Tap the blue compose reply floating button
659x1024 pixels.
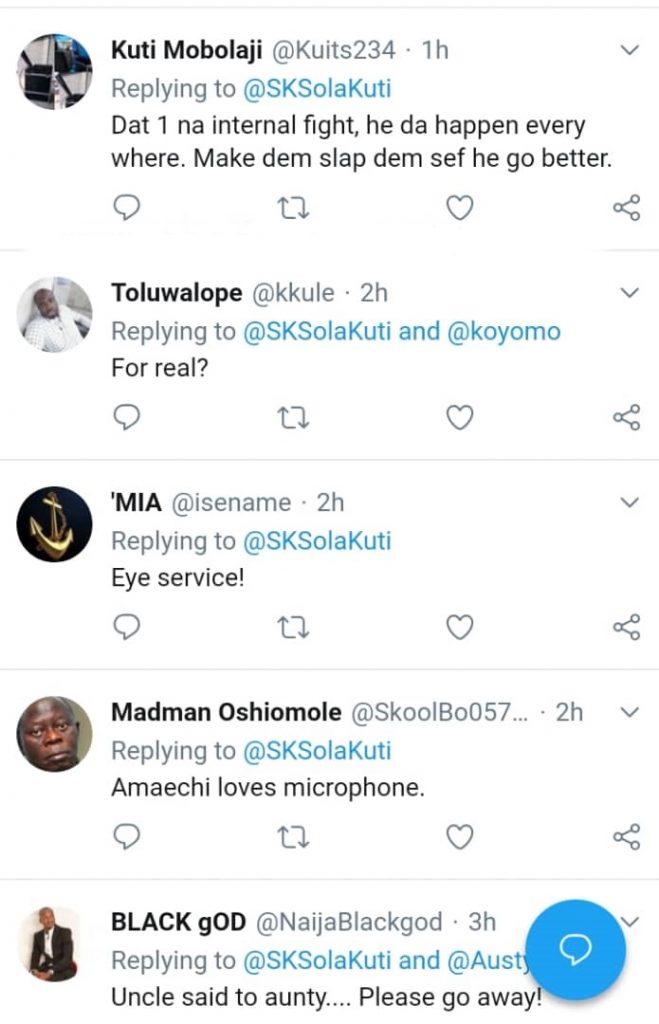(574, 949)
